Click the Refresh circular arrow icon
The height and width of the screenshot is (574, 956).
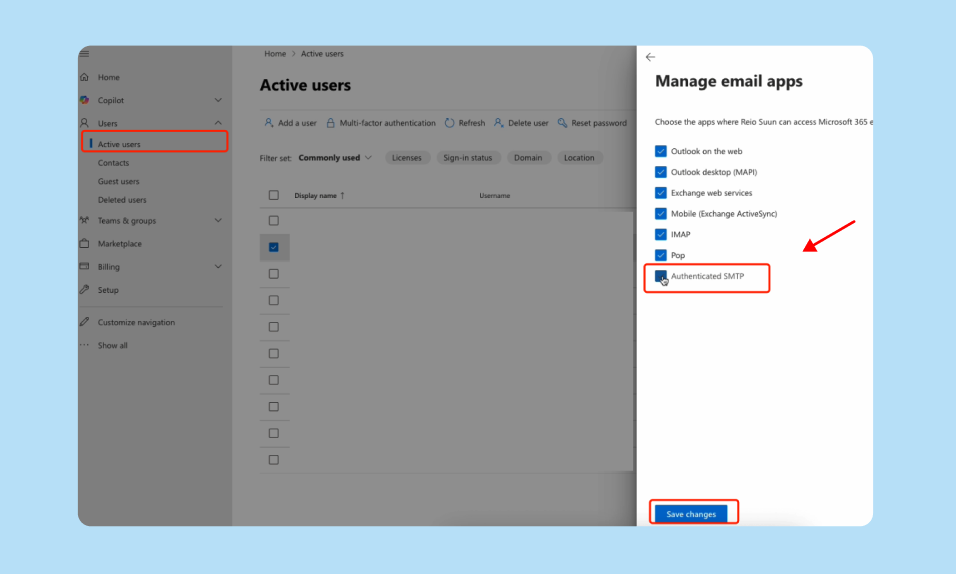(449, 123)
